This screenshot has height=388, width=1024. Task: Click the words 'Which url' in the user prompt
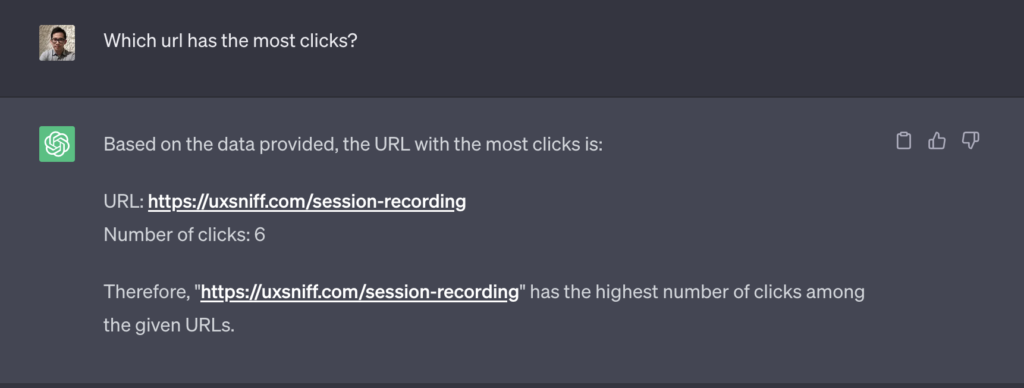143,40
